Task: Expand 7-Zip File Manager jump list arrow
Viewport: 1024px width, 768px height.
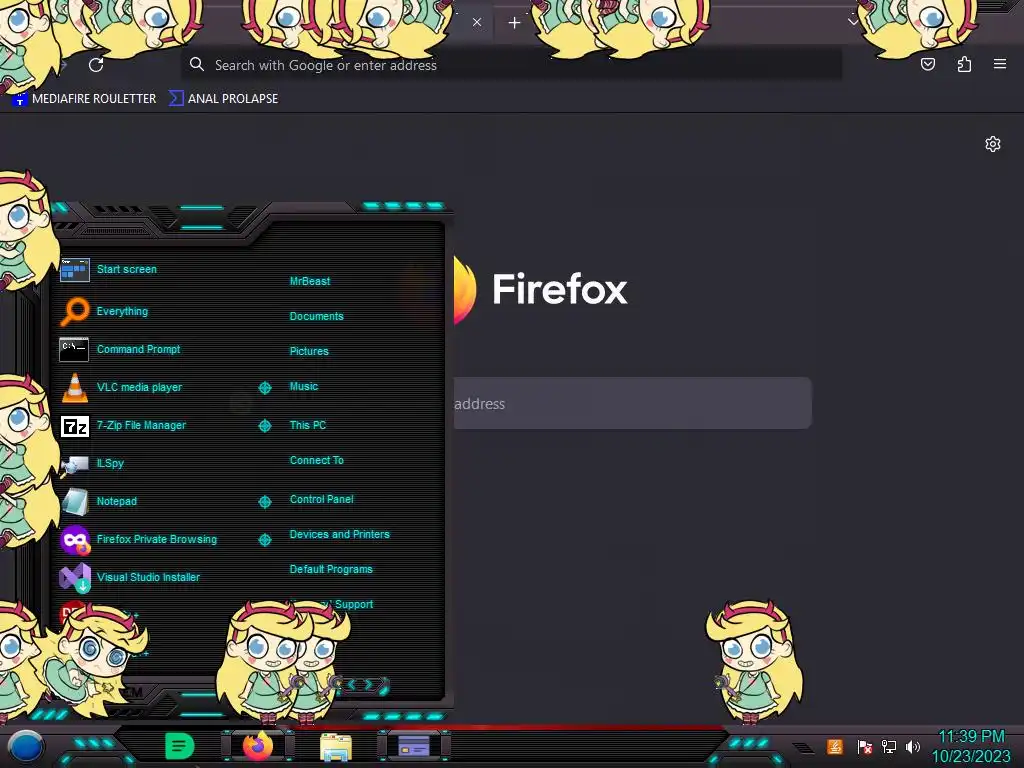Action: (264, 426)
